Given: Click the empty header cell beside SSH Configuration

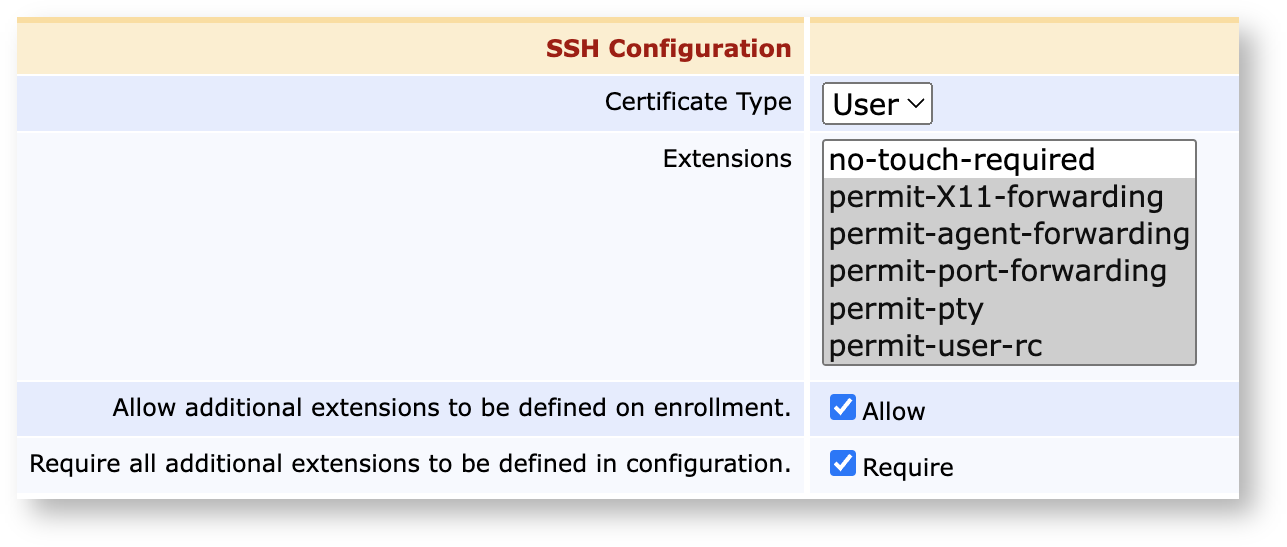Looking at the screenshot, I should click(1024, 48).
